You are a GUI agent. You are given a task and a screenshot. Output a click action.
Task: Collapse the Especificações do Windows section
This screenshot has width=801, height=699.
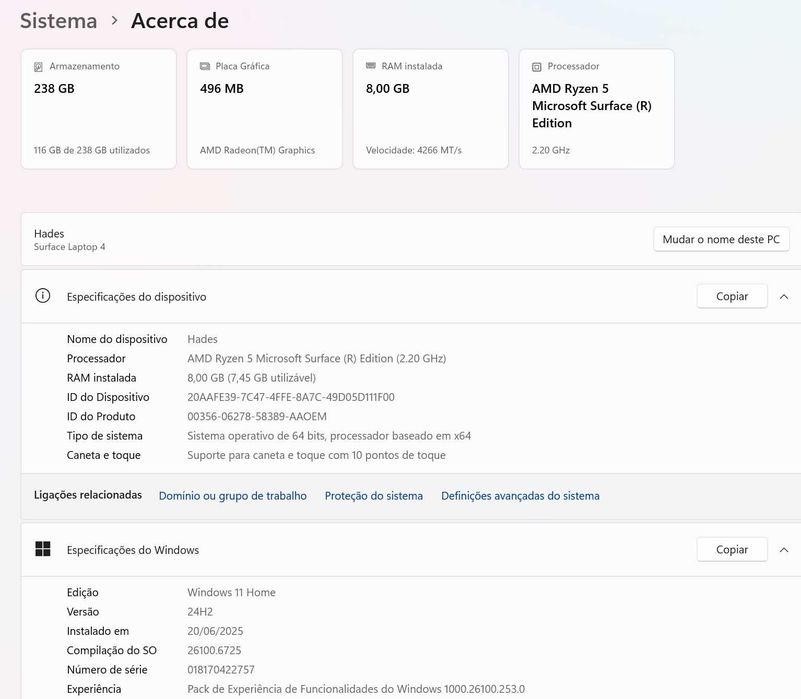(784, 550)
